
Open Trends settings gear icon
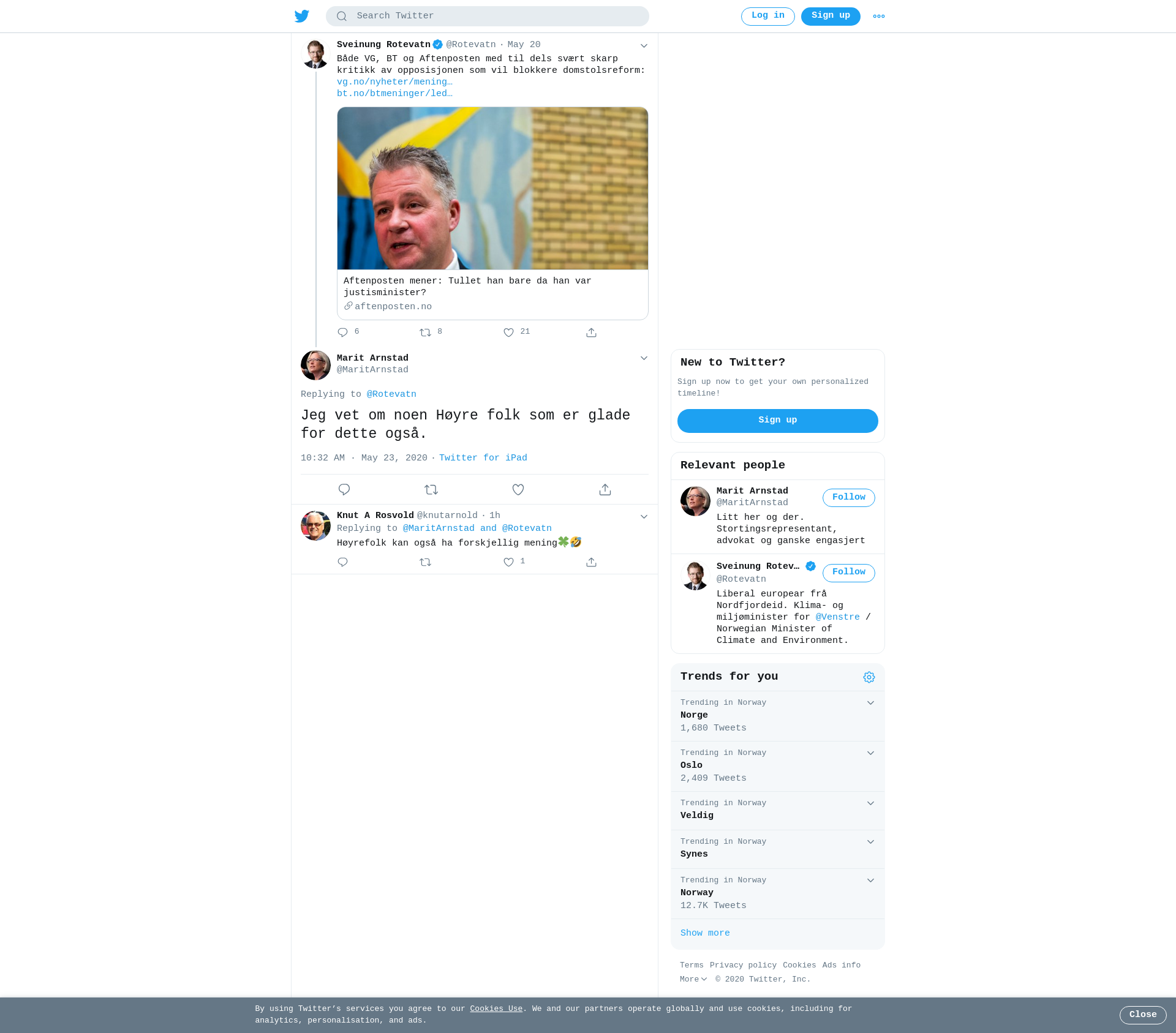click(869, 677)
